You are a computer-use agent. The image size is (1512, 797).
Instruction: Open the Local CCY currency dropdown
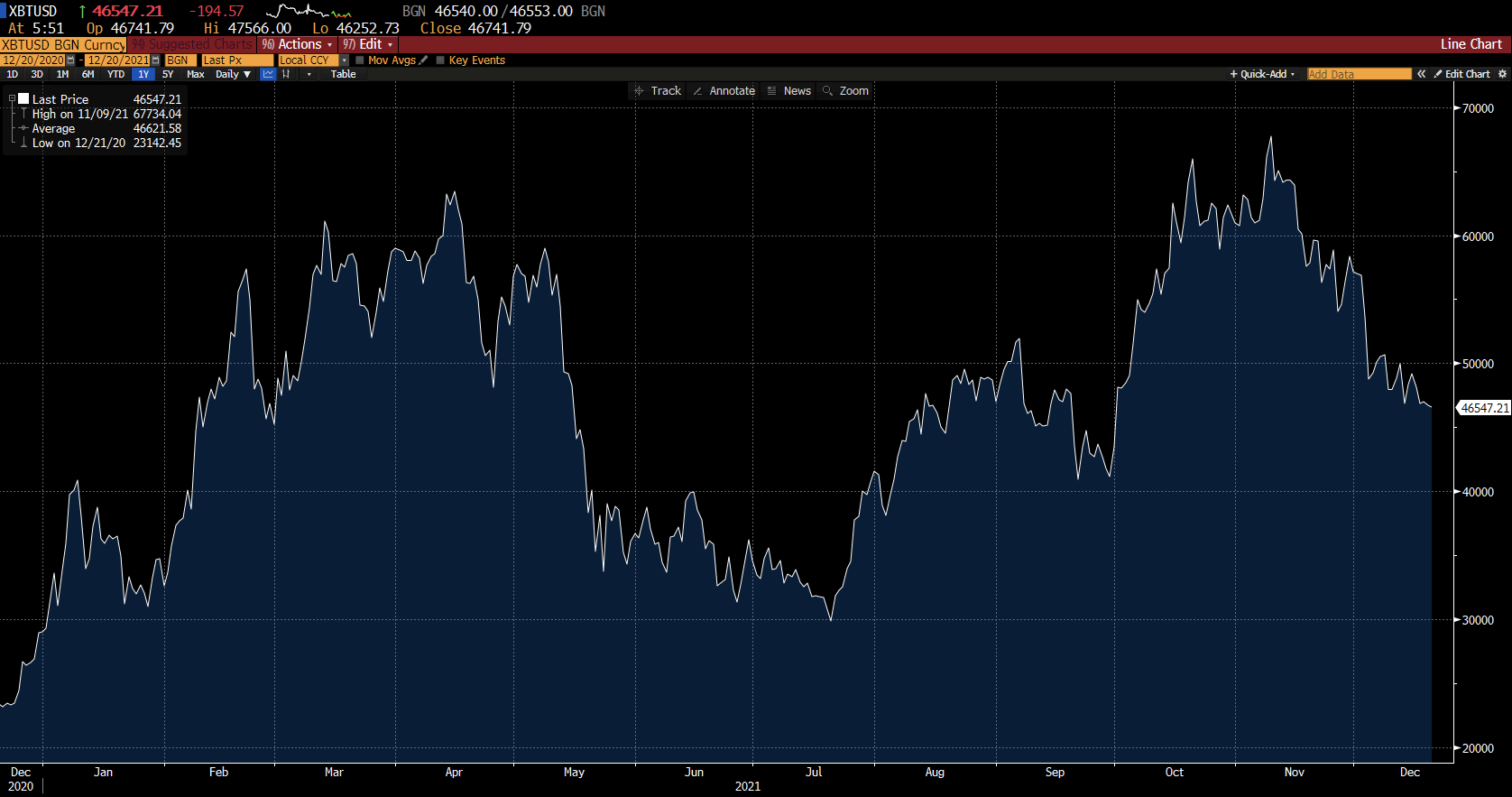(344, 60)
